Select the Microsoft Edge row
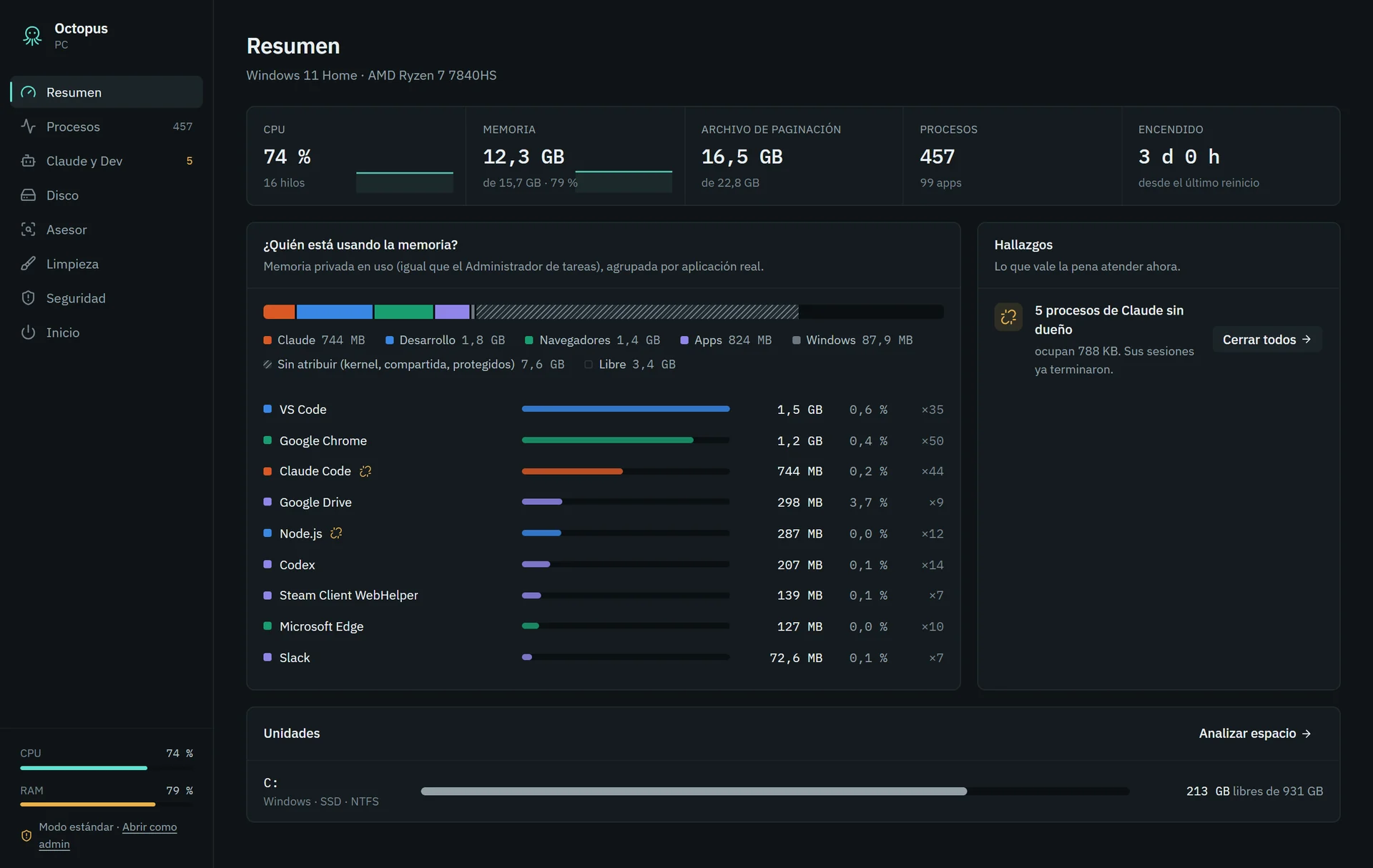This screenshot has height=868, width=1373. click(x=603, y=627)
